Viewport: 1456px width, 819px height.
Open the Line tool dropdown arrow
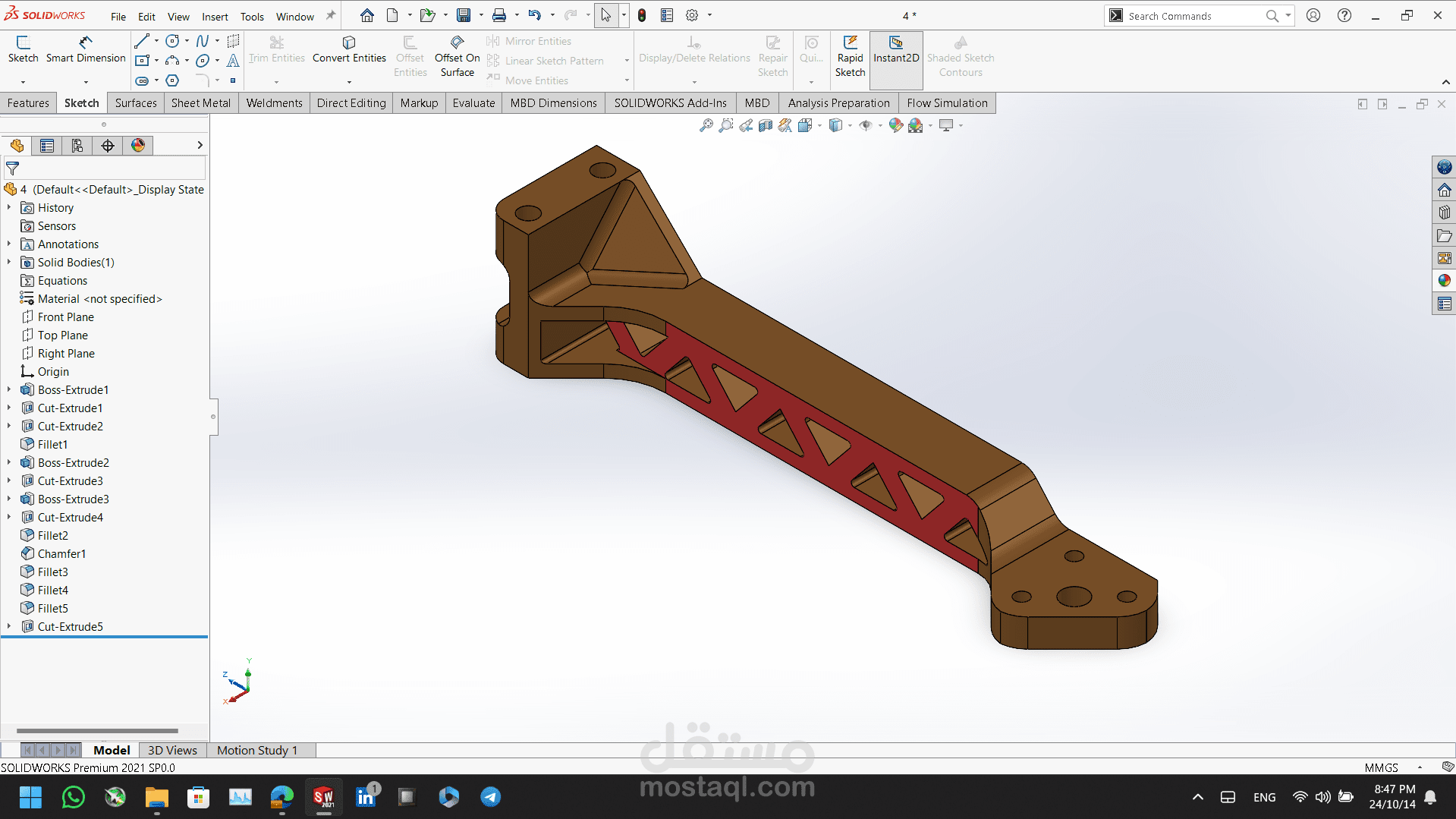tap(156, 41)
